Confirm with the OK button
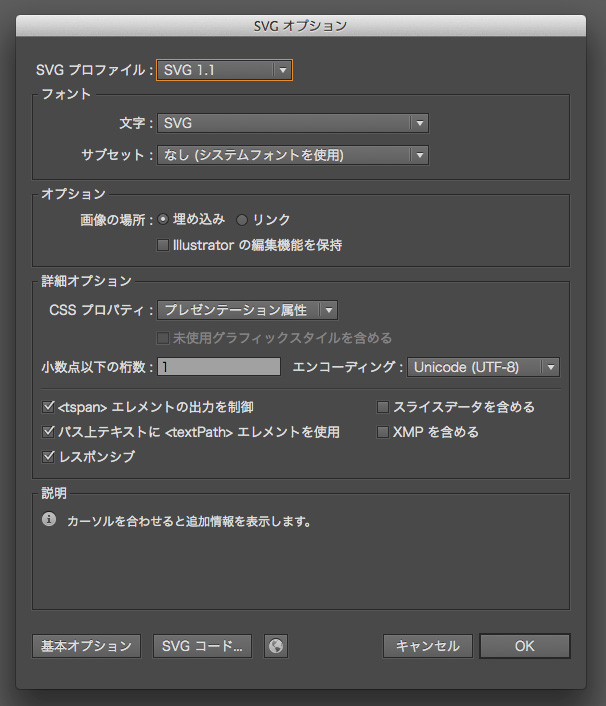Image resolution: width=606 pixels, height=706 pixels. [x=525, y=646]
